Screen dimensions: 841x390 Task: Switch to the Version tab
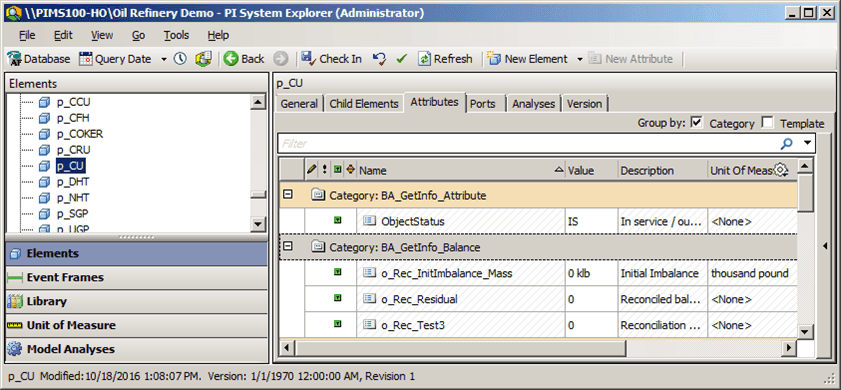[585, 104]
